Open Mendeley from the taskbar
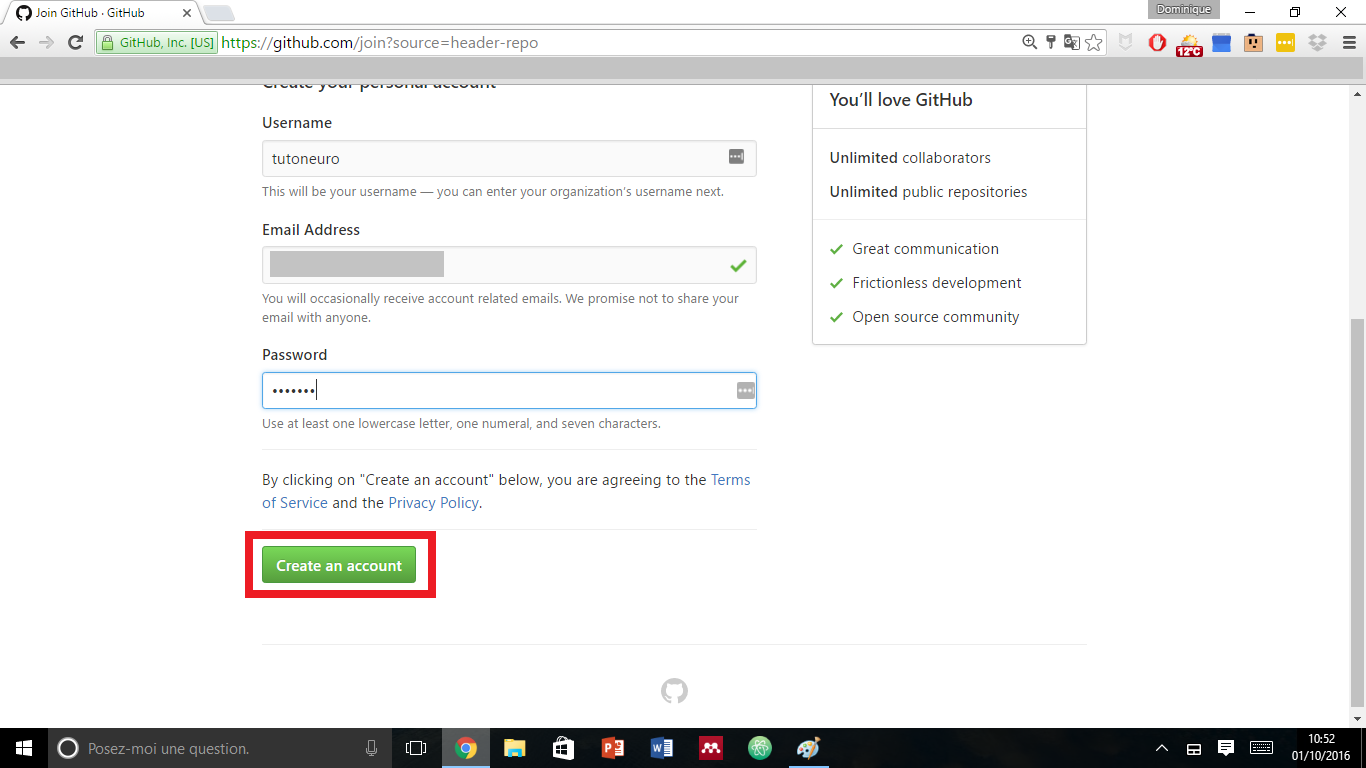The height and width of the screenshot is (768, 1366). [711, 748]
